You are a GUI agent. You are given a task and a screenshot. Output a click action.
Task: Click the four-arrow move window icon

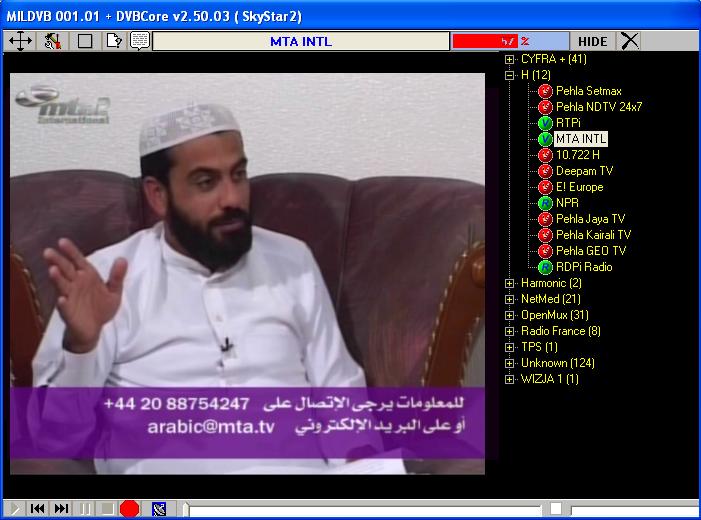click(20, 41)
